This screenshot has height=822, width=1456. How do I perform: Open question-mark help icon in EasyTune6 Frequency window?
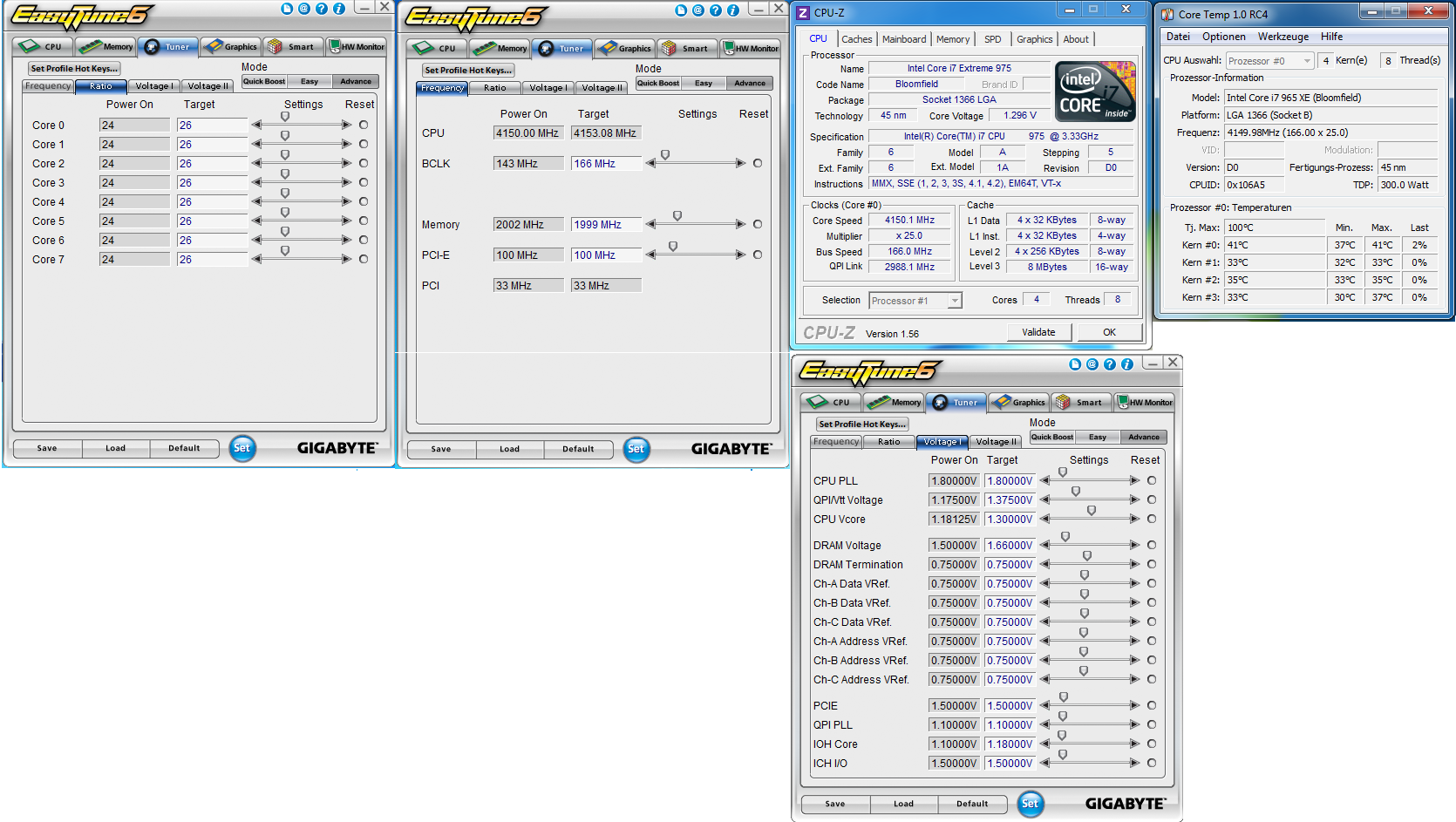[716, 10]
